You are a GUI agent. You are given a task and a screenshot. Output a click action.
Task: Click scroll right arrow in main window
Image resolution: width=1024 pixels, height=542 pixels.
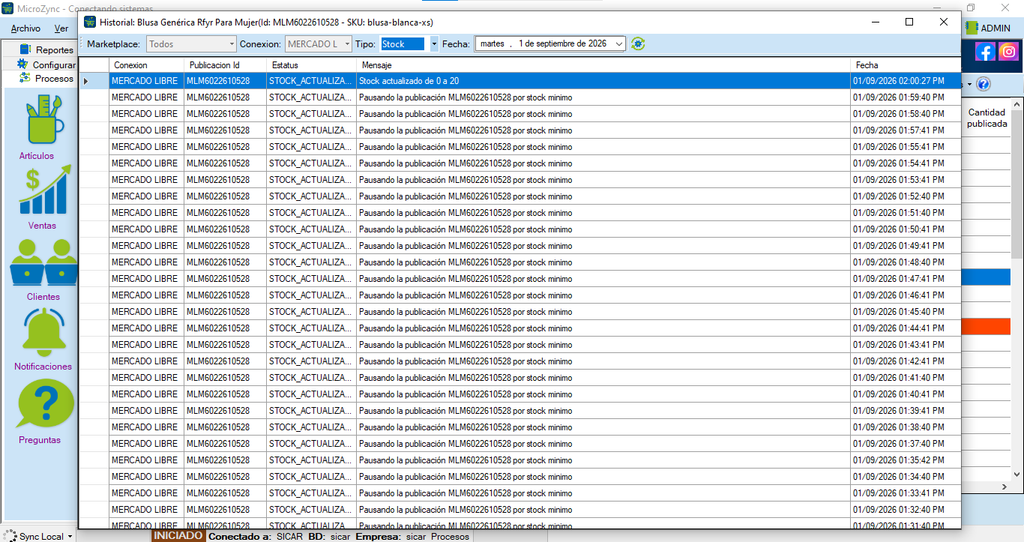click(1004, 486)
